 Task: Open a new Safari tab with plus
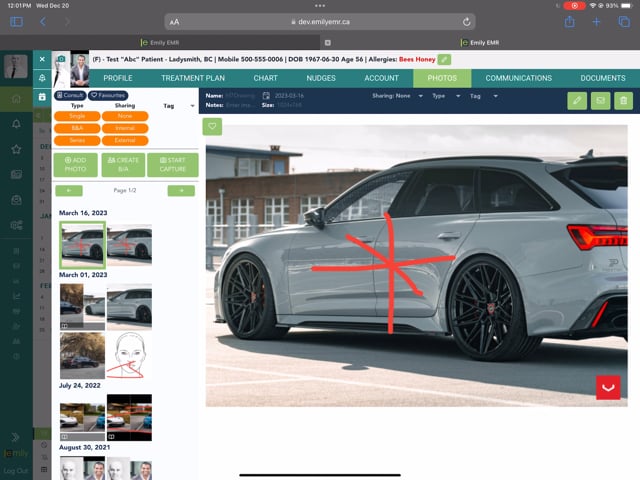pyautogui.click(x=596, y=22)
